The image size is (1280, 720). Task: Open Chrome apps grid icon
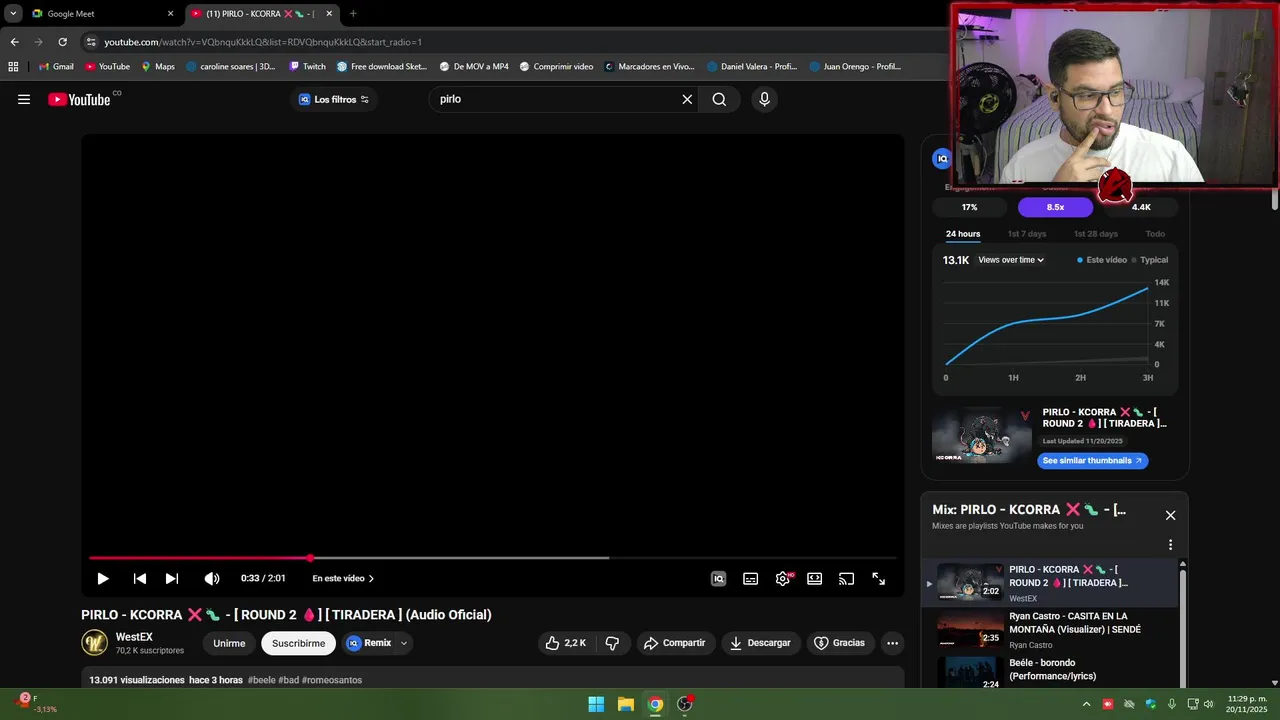point(13,67)
